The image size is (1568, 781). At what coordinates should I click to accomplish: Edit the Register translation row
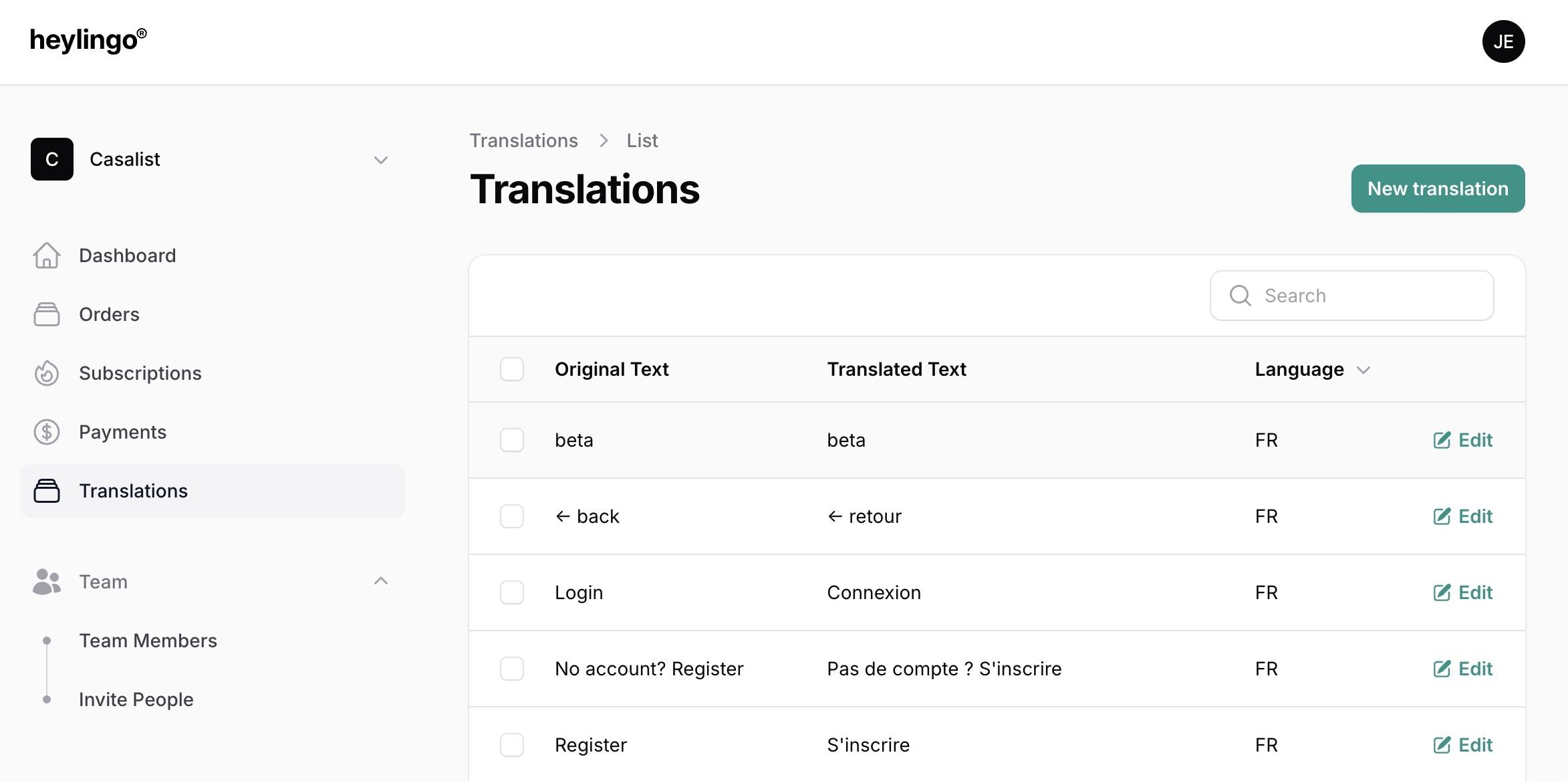pos(1463,745)
